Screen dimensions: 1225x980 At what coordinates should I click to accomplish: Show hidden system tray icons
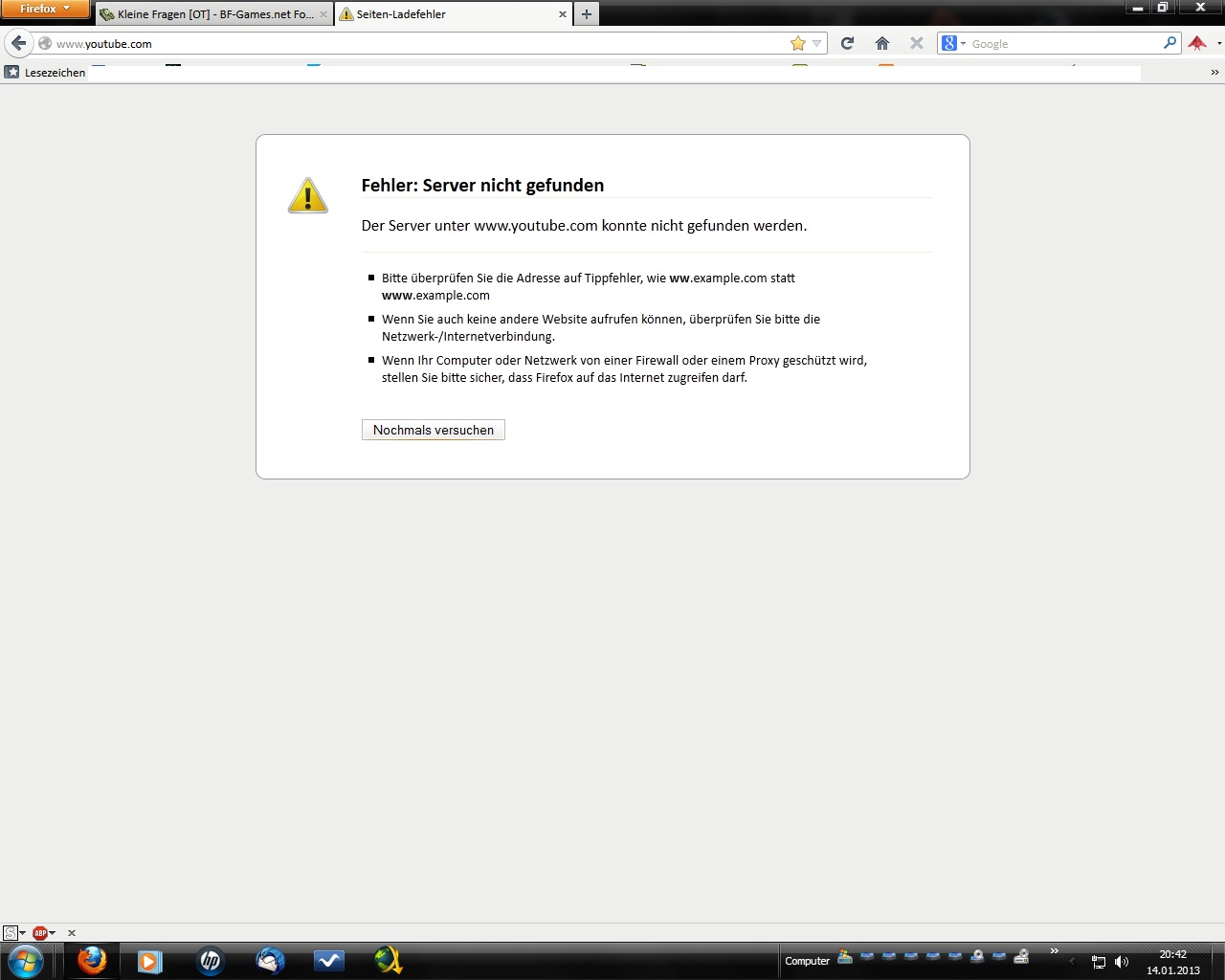click(1072, 961)
